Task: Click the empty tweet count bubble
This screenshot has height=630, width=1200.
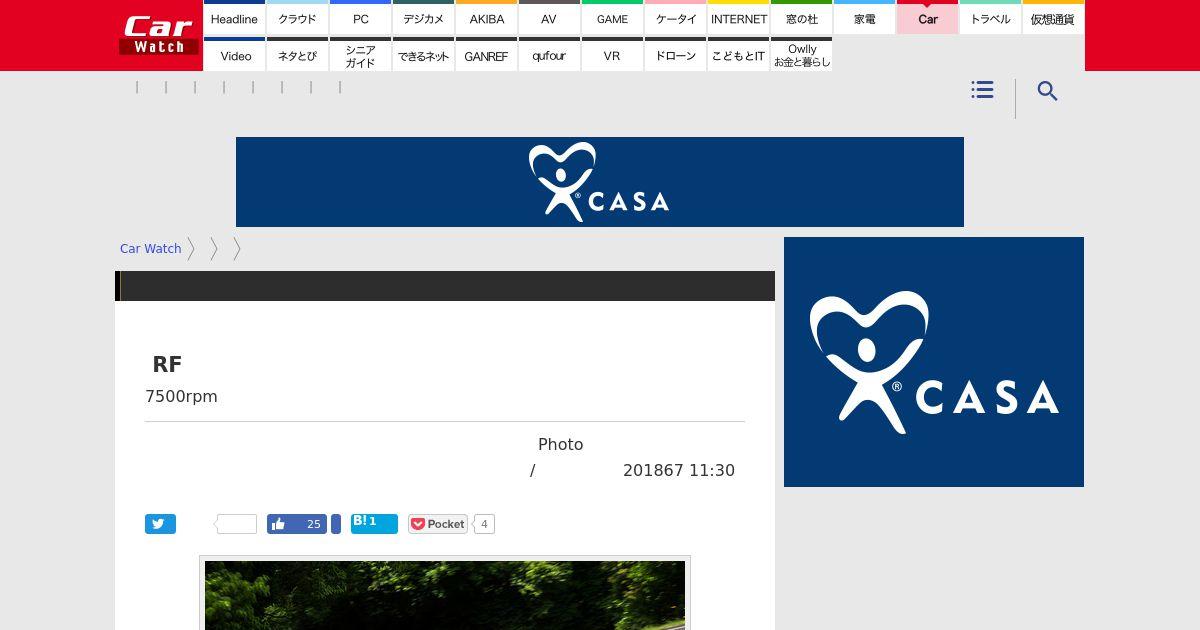Action: point(237,524)
